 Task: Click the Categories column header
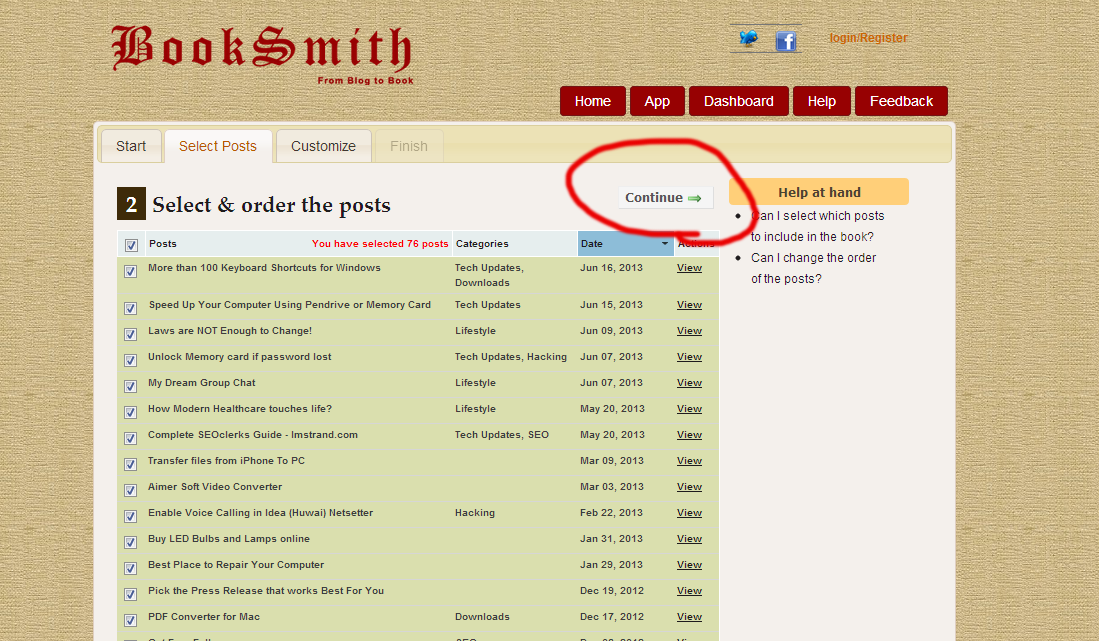click(482, 244)
